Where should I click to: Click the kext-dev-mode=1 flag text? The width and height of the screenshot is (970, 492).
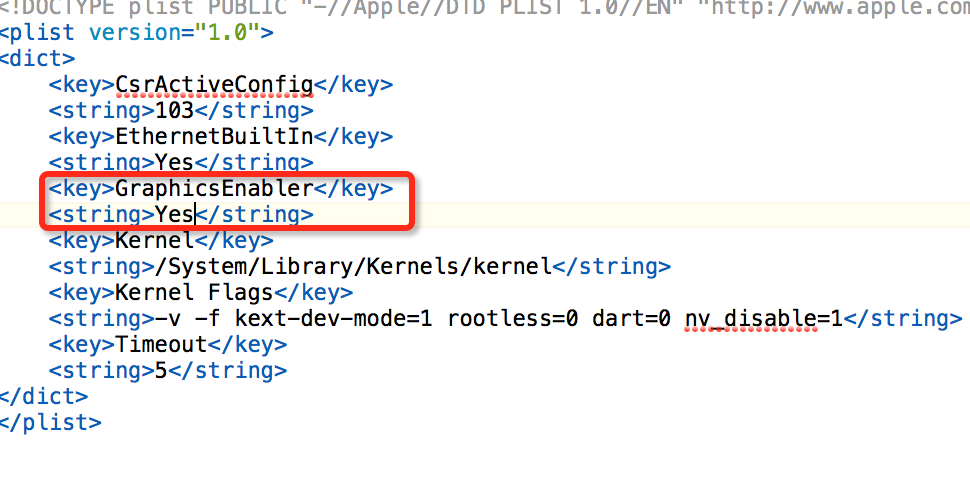(x=333, y=319)
